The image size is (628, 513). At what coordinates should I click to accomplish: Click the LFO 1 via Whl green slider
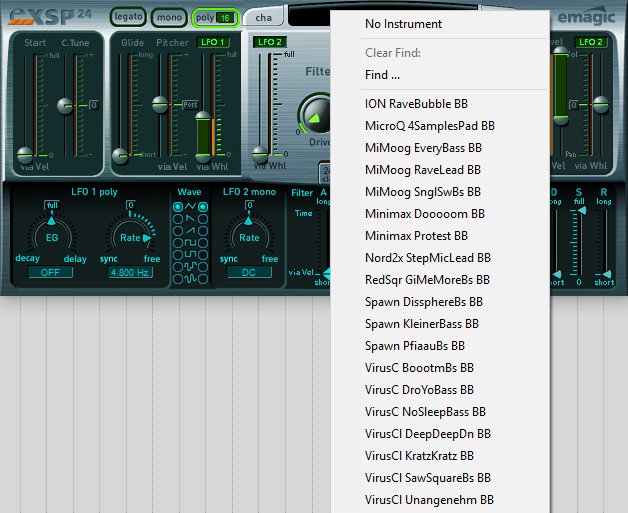click(203, 135)
